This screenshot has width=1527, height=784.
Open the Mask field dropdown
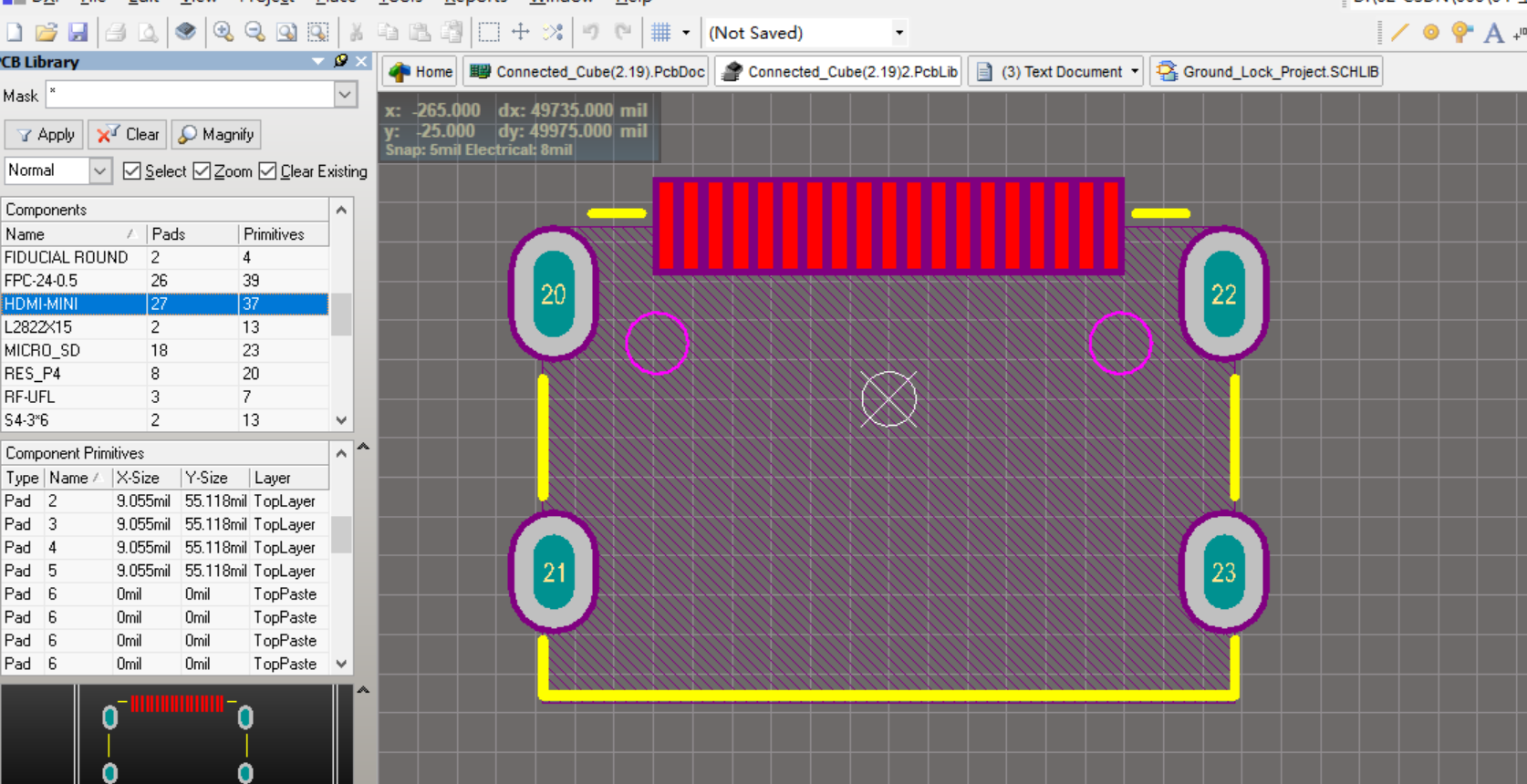345,95
